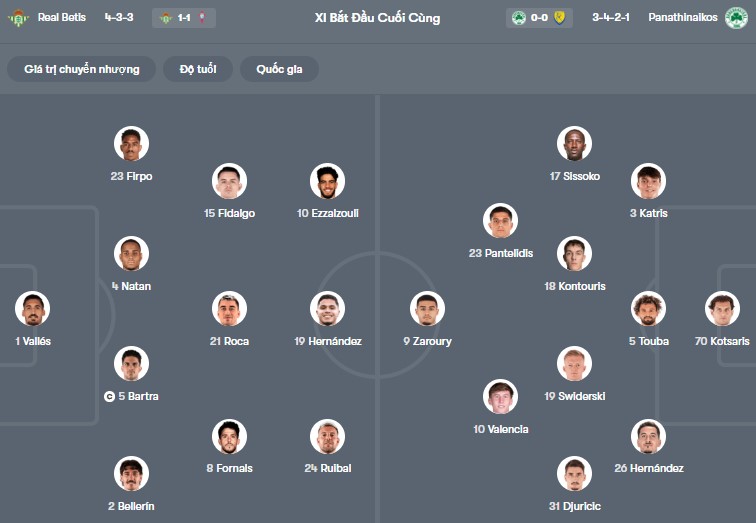Select the Giá trị chuyển nhượng filter
Viewport: 756px width, 523px height.
pyautogui.click(x=82, y=69)
